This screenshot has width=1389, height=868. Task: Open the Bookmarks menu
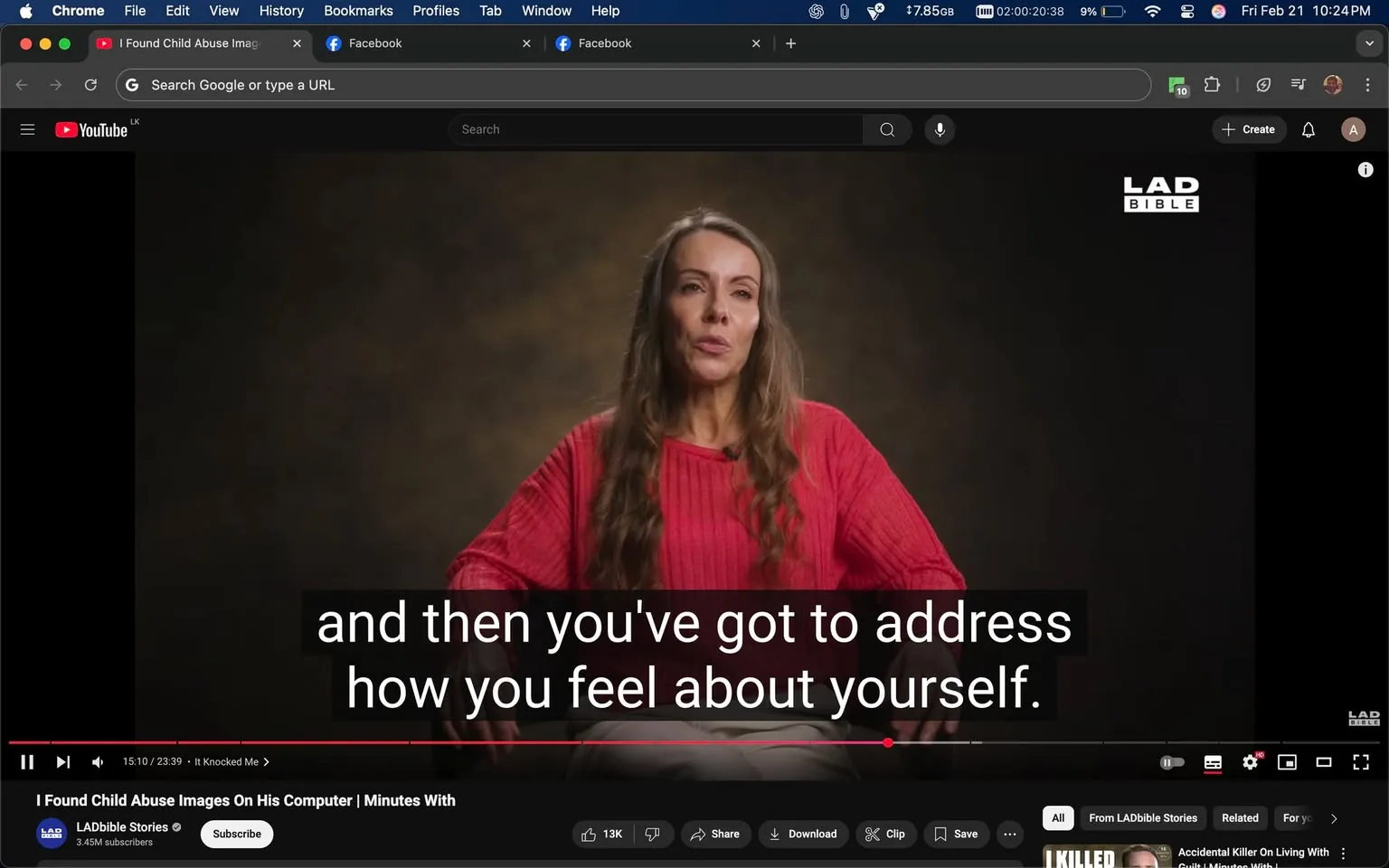pyautogui.click(x=358, y=11)
